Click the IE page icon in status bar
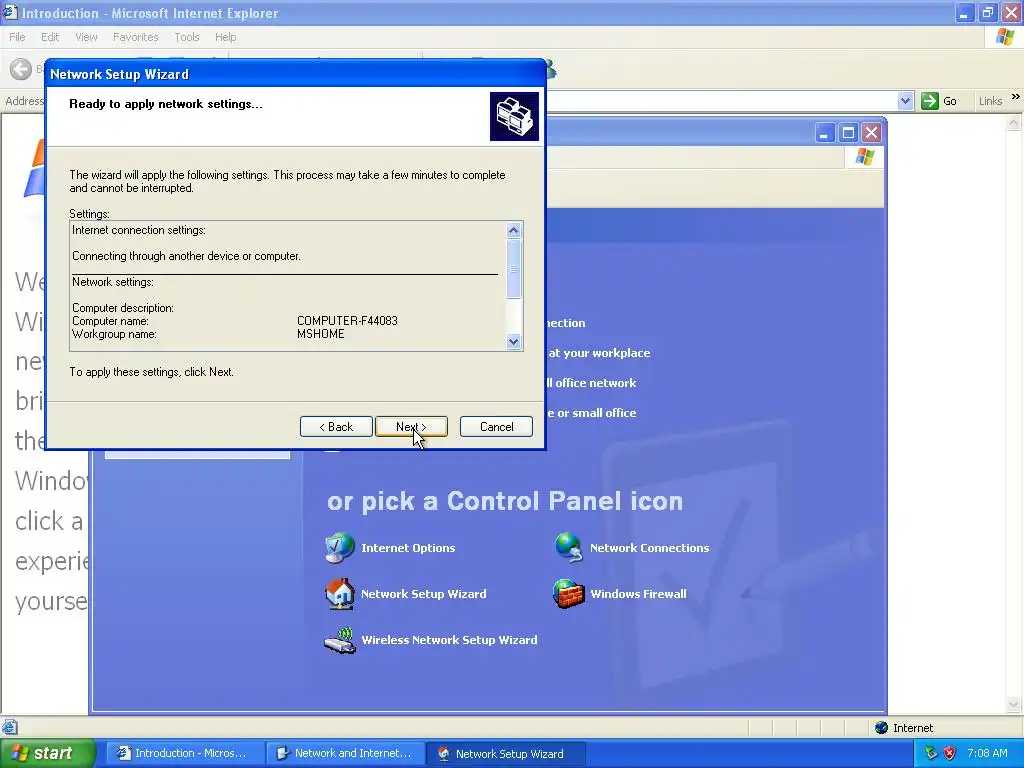The image size is (1024, 768). [x=10, y=727]
